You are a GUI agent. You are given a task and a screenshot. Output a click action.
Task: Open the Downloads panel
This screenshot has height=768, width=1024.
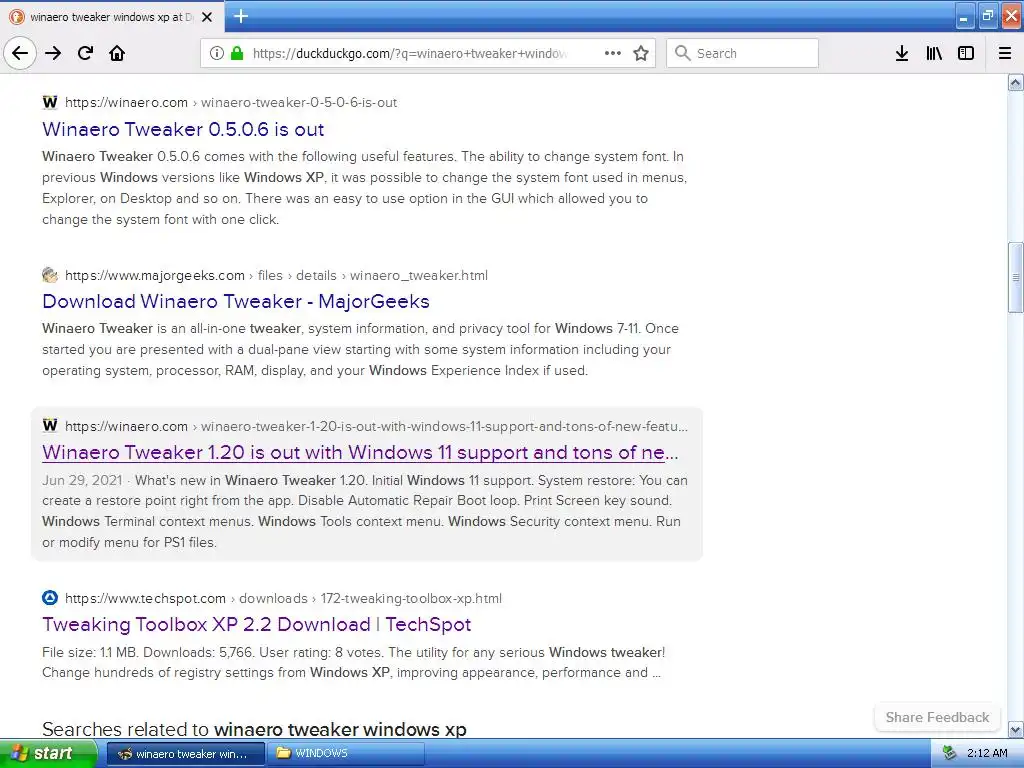[902, 53]
